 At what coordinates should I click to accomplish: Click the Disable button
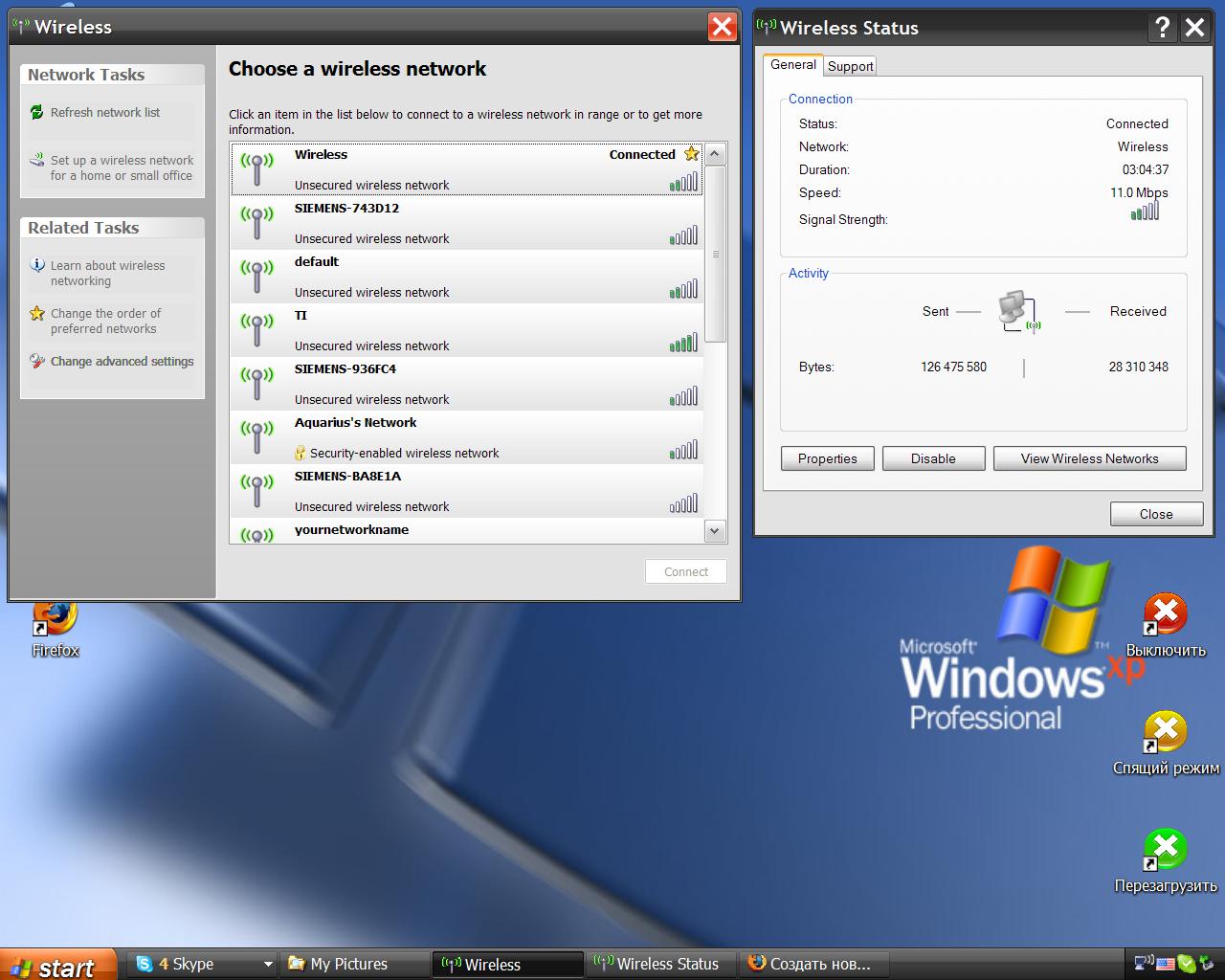(933, 458)
